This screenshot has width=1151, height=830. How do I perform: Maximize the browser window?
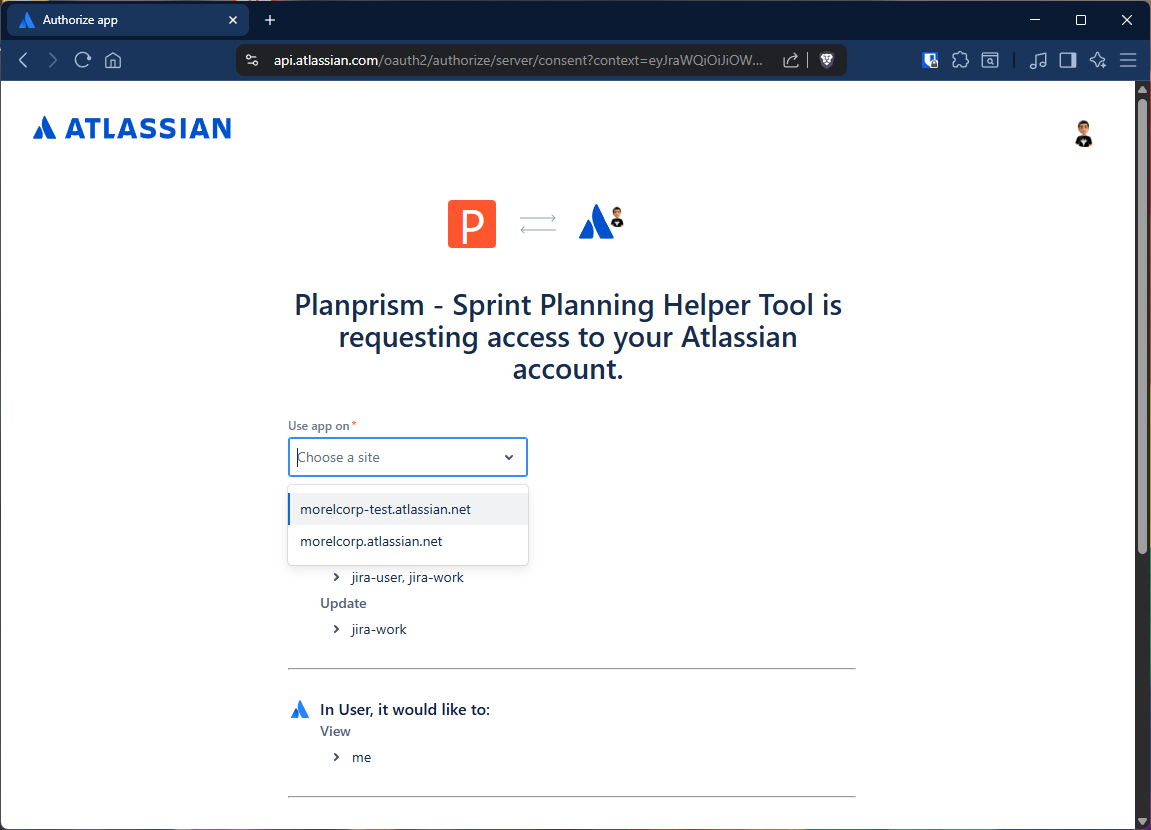pyautogui.click(x=1081, y=20)
